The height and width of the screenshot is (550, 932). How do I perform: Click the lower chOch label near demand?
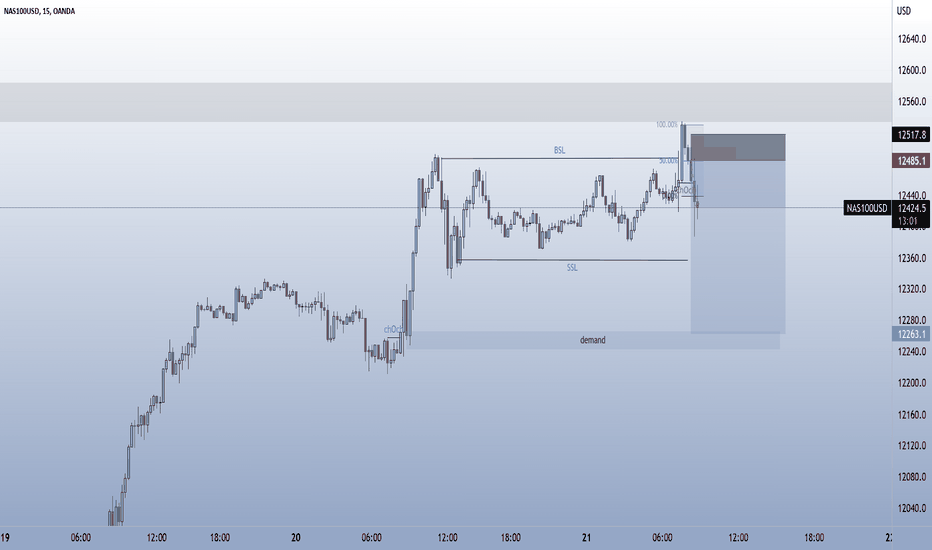pyautogui.click(x=393, y=329)
